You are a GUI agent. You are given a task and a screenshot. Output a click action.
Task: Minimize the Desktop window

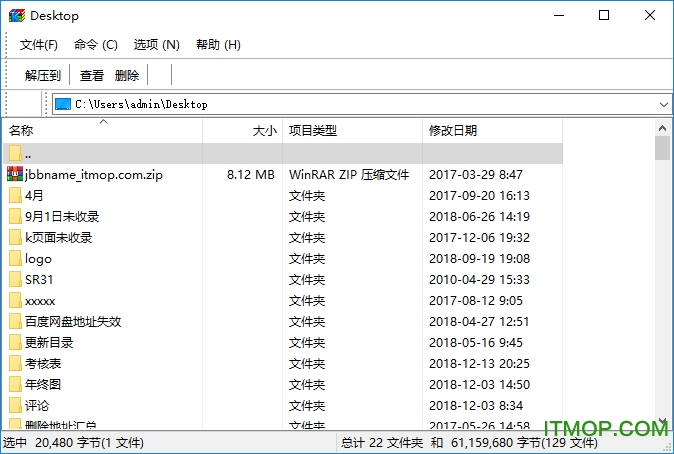(559, 15)
